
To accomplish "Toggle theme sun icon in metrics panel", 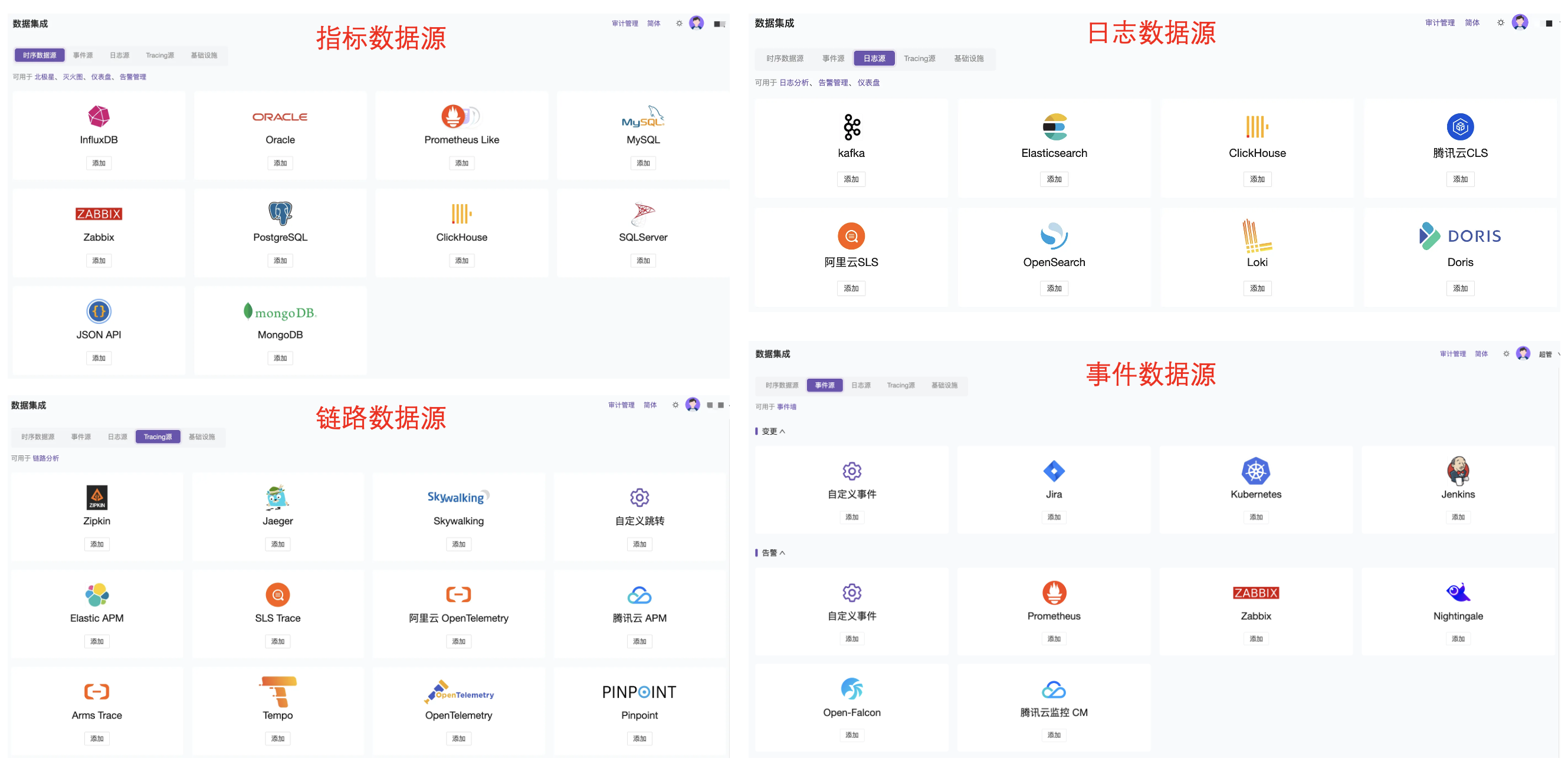I will click(x=680, y=23).
